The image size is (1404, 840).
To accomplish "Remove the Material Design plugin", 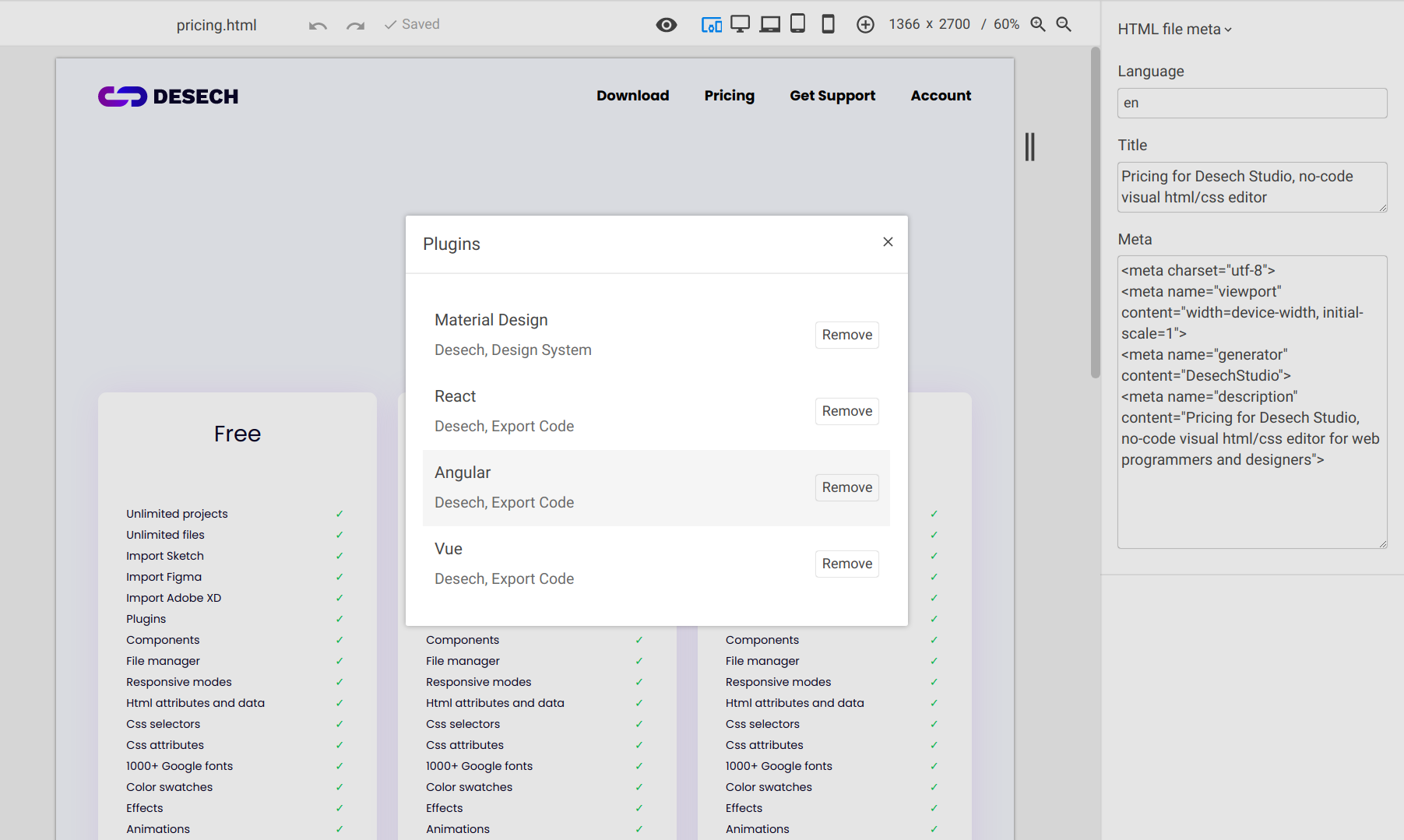I will click(847, 335).
